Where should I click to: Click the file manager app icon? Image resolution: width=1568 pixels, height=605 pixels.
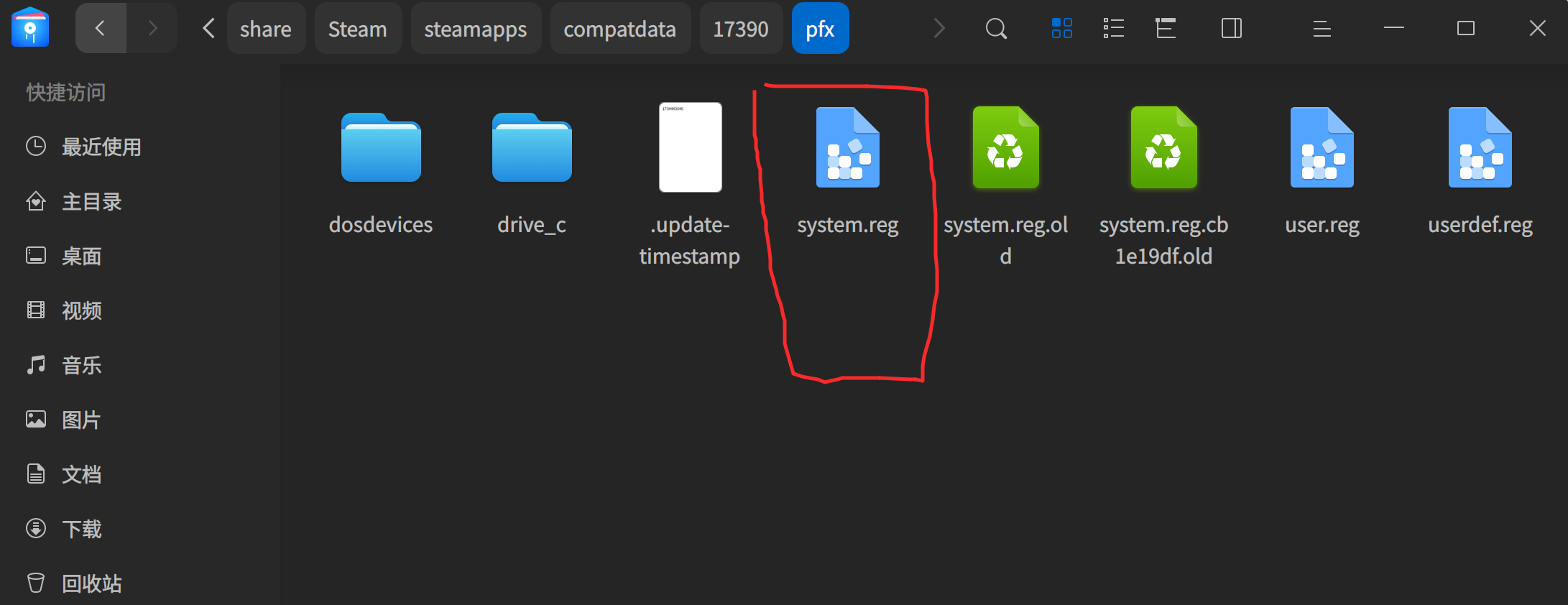tap(30, 27)
